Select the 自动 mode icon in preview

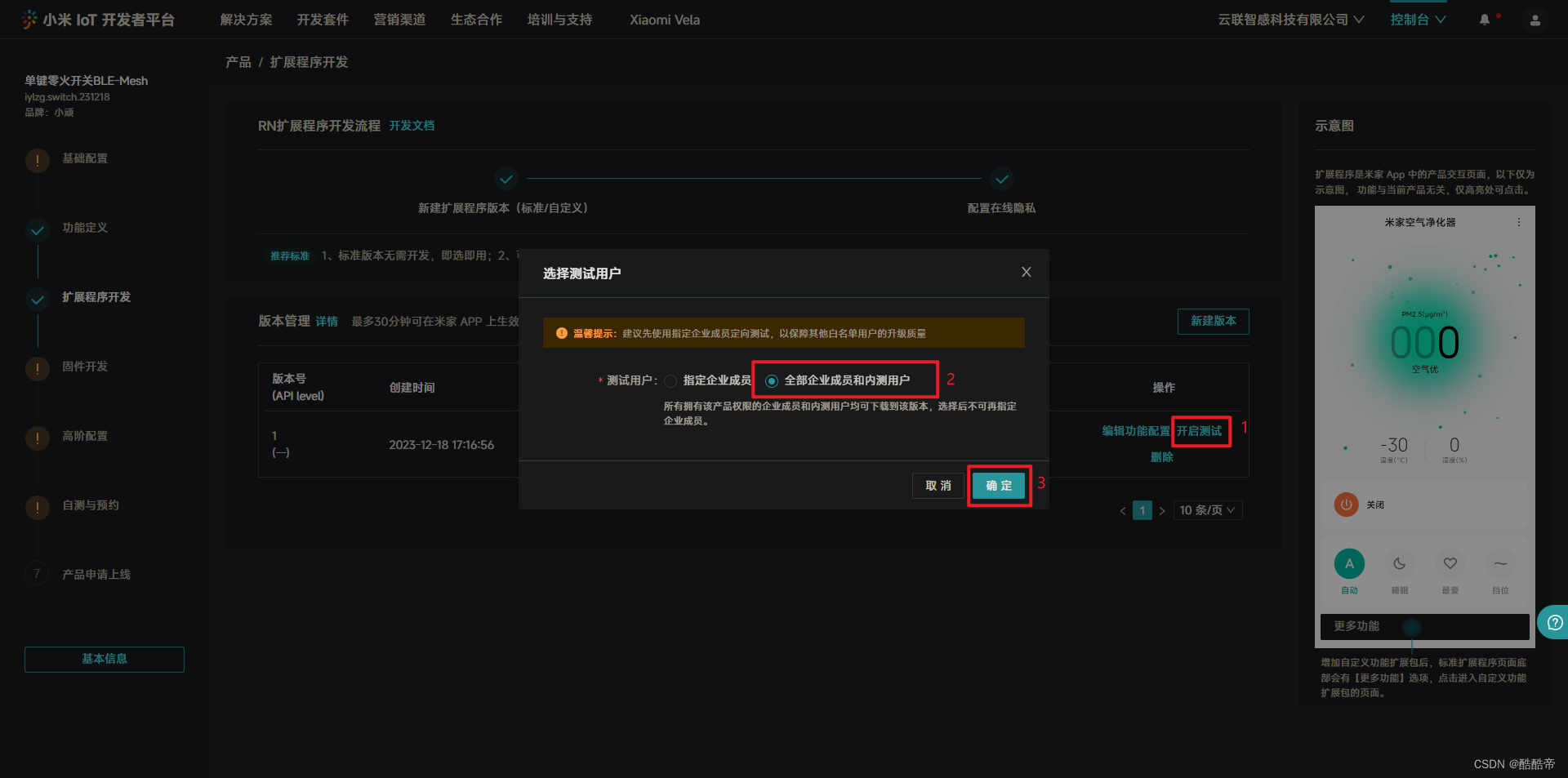[1349, 563]
